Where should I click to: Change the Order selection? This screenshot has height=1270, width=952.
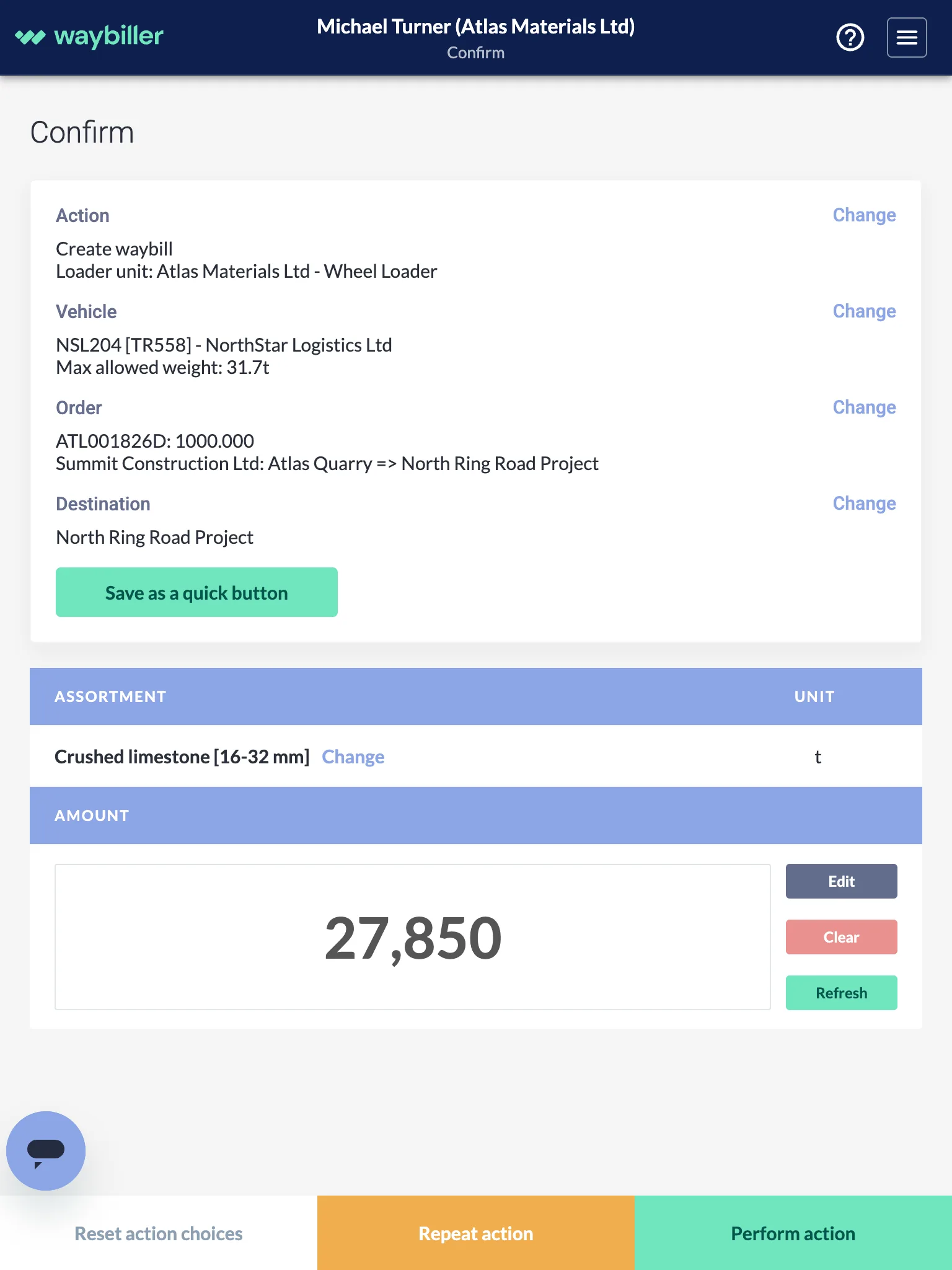click(864, 407)
